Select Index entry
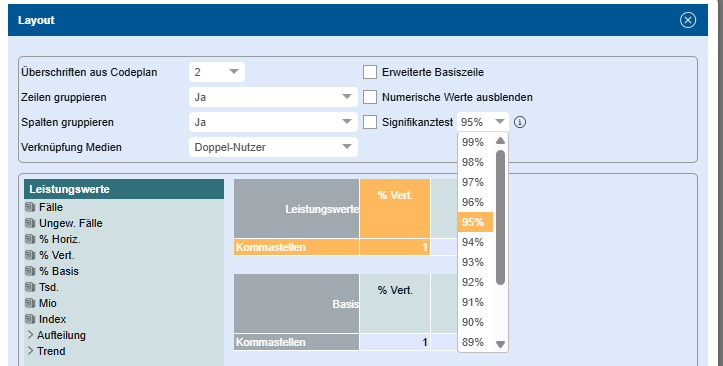This screenshot has height=366, width=723. 52,319
